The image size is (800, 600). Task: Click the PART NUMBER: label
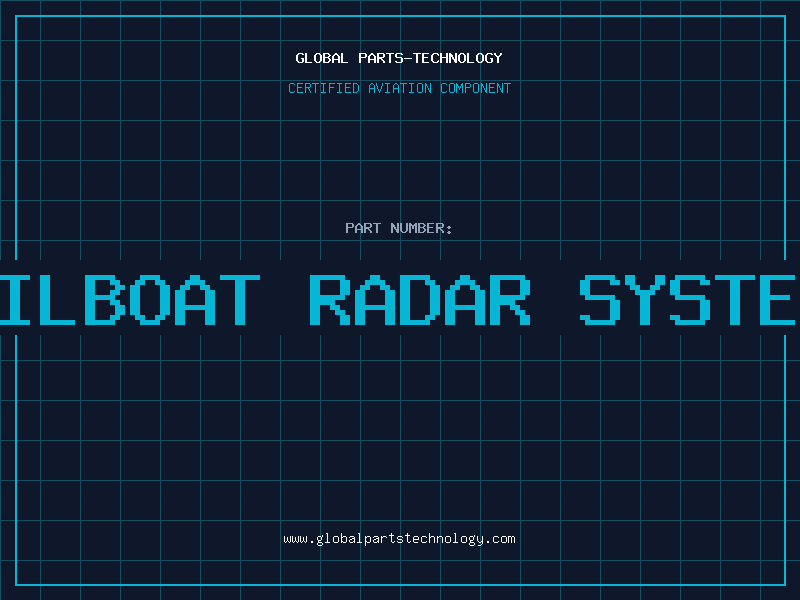click(399, 228)
